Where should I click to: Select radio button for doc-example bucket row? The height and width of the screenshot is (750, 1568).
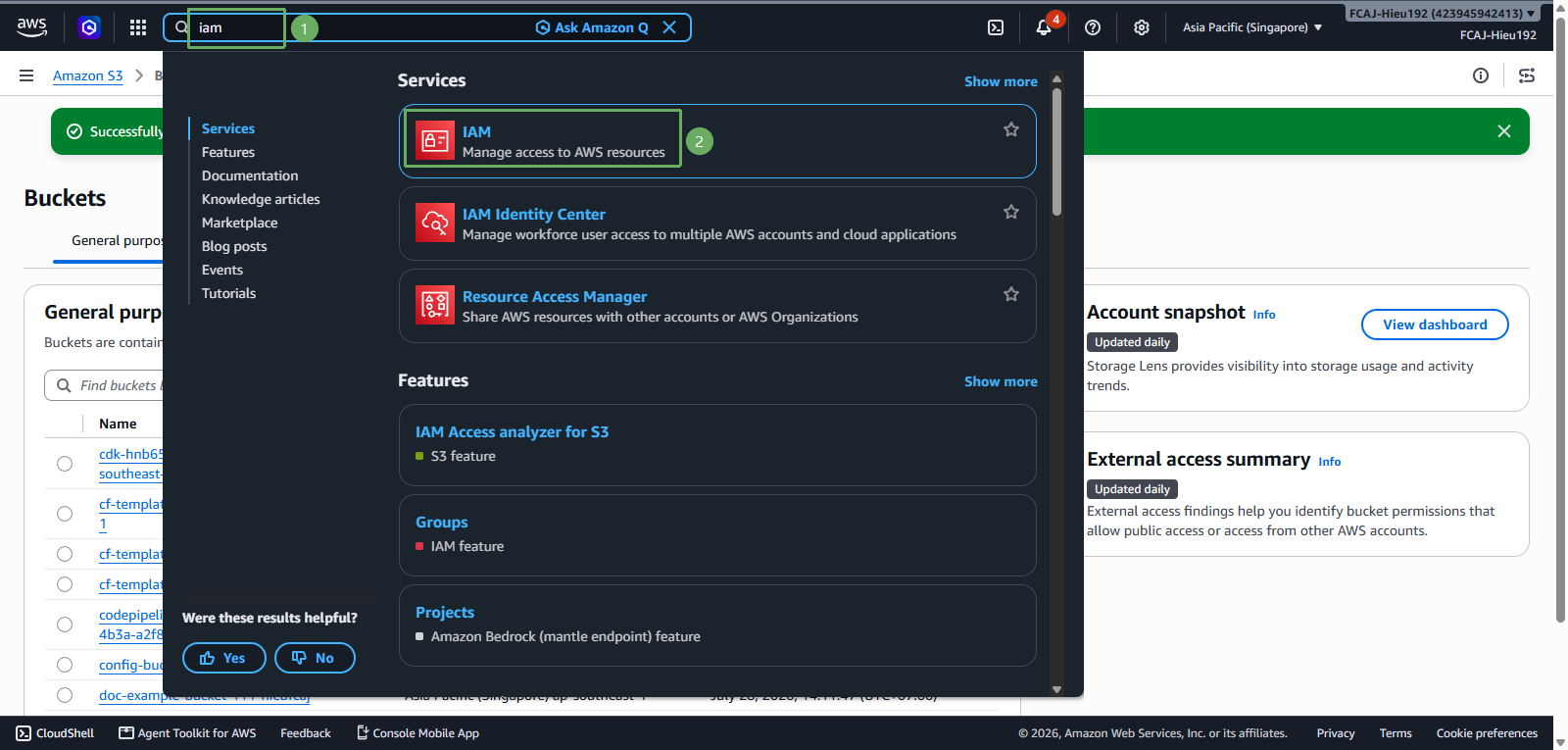pos(65,695)
